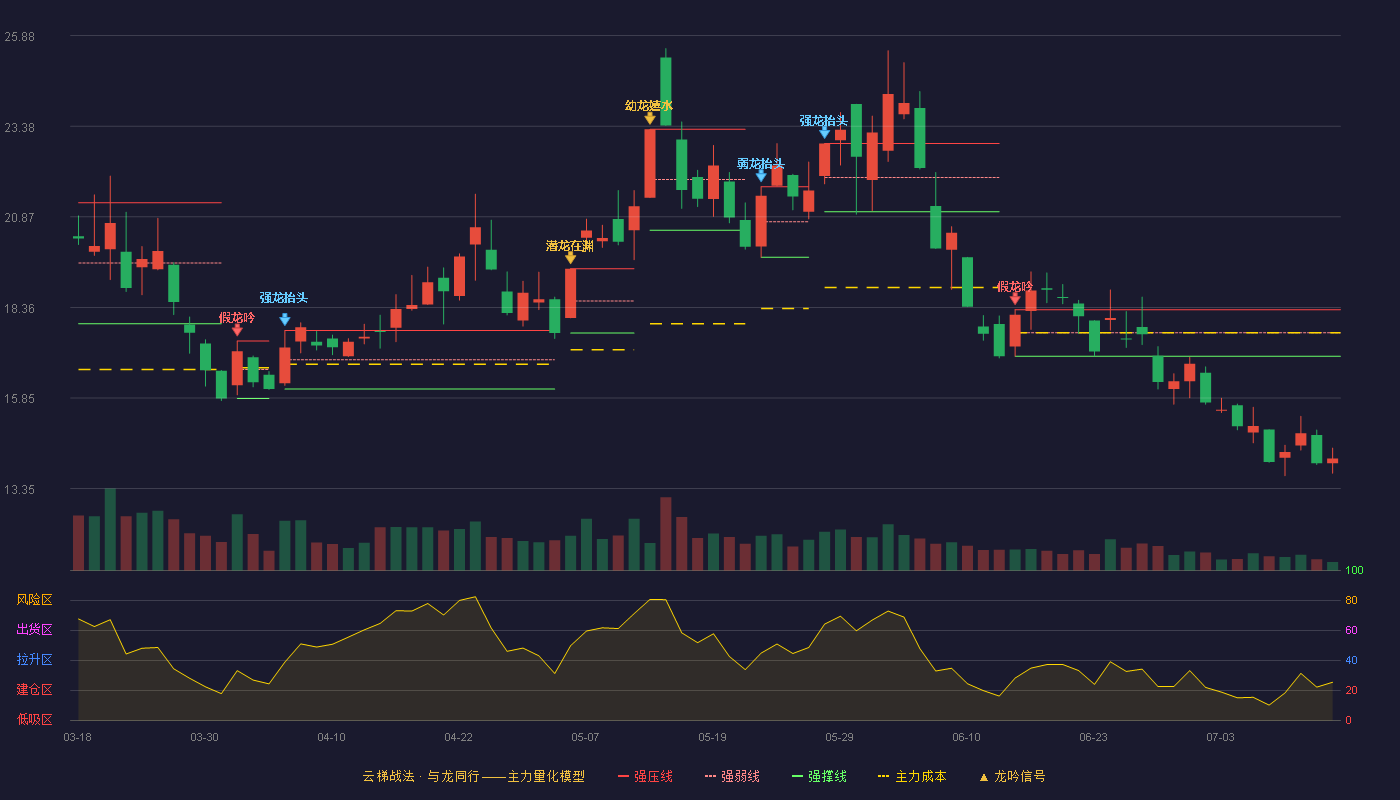Click the tallest green volume bar near 03-18

click(110, 529)
